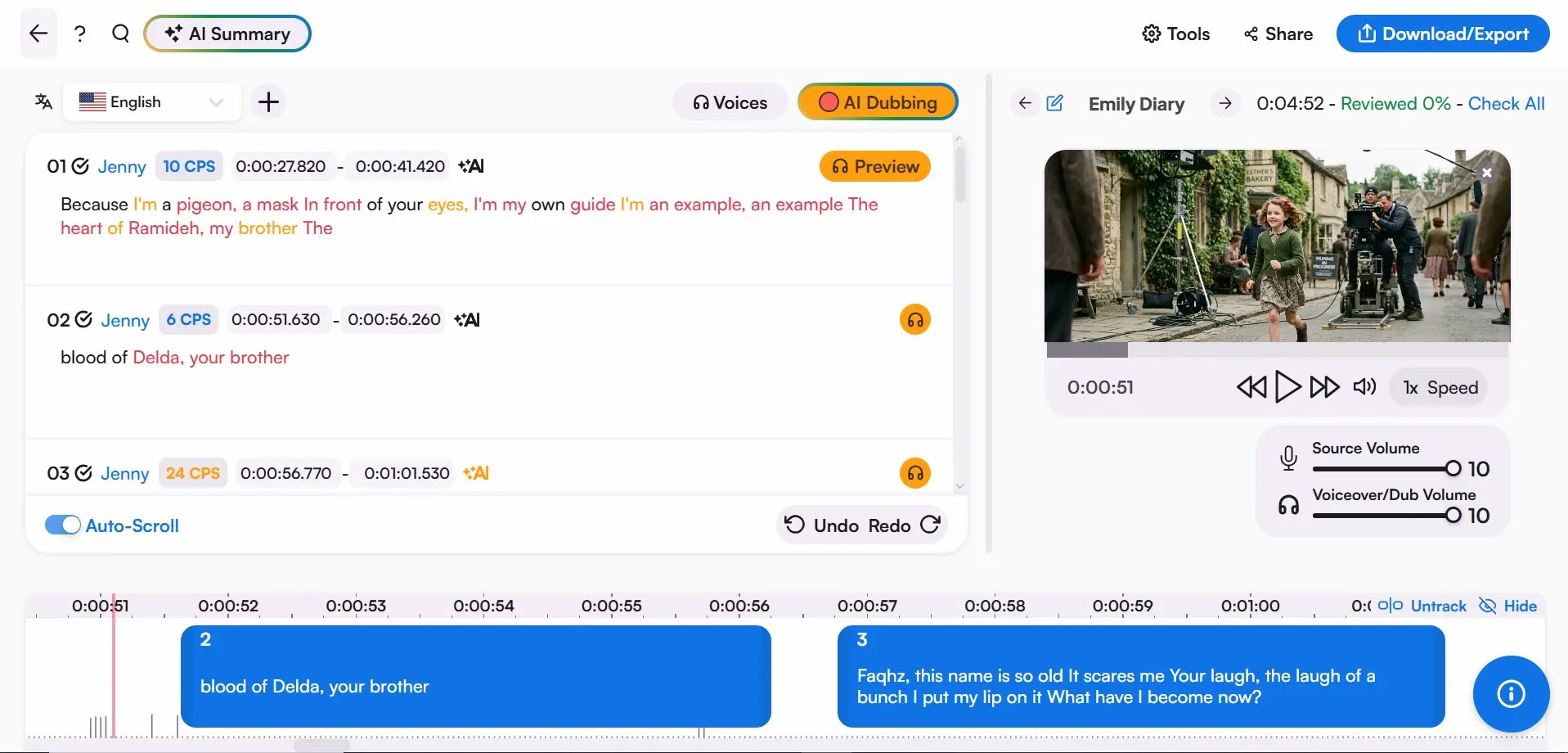
Task: Edit end time 0:00:41.420
Action: pos(400,166)
